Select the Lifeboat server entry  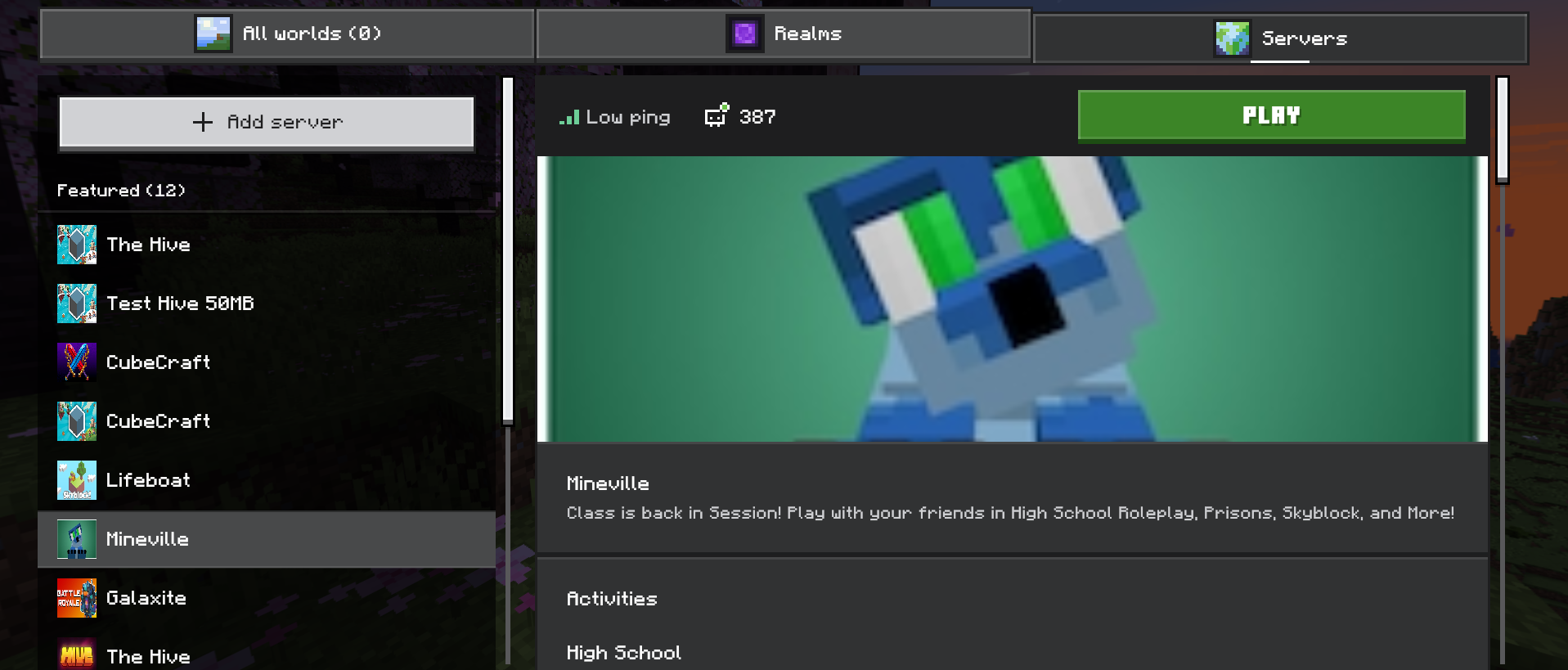[x=267, y=480]
